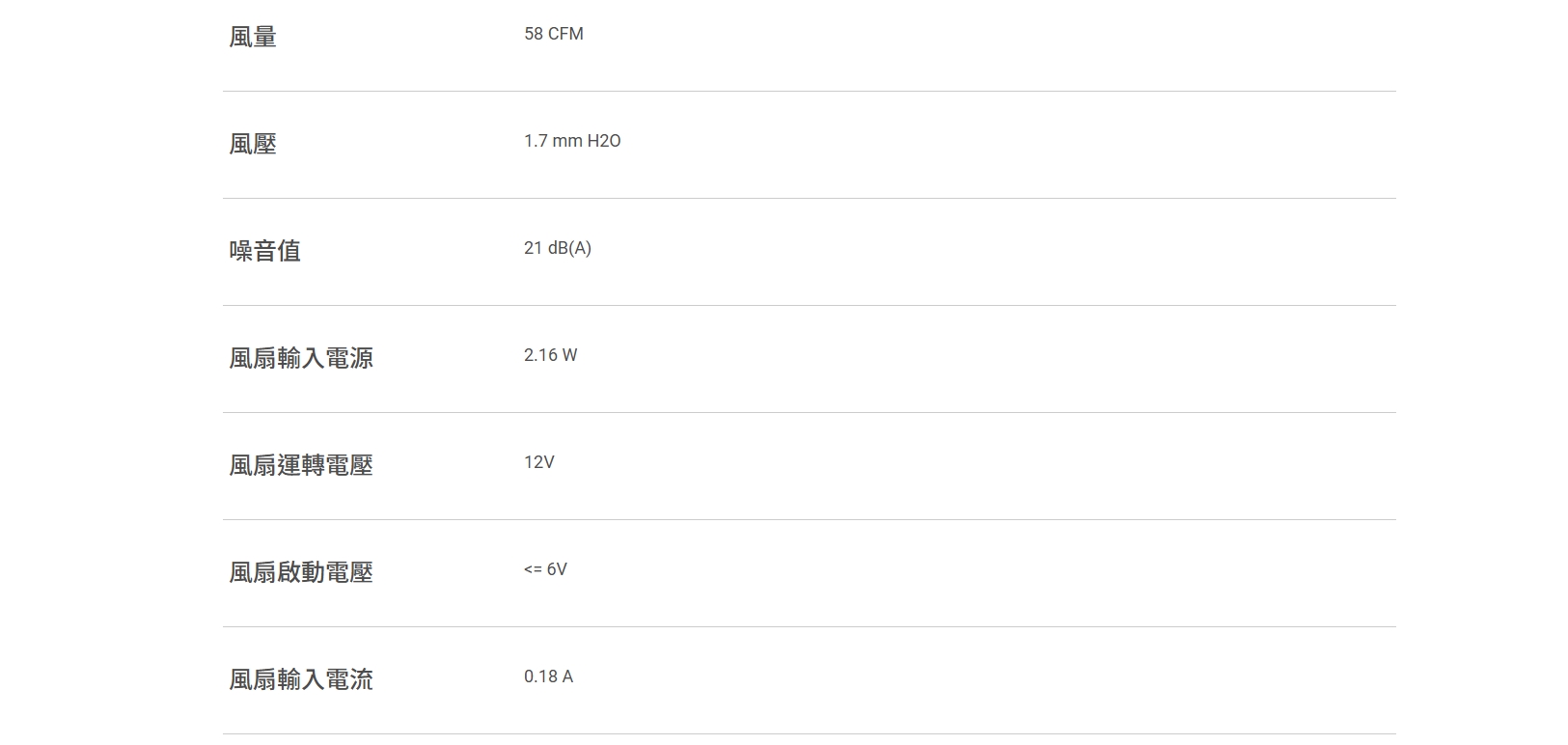The image size is (1568, 745).
Task: Click the divider line below the 風量 row
Action: pos(809,92)
